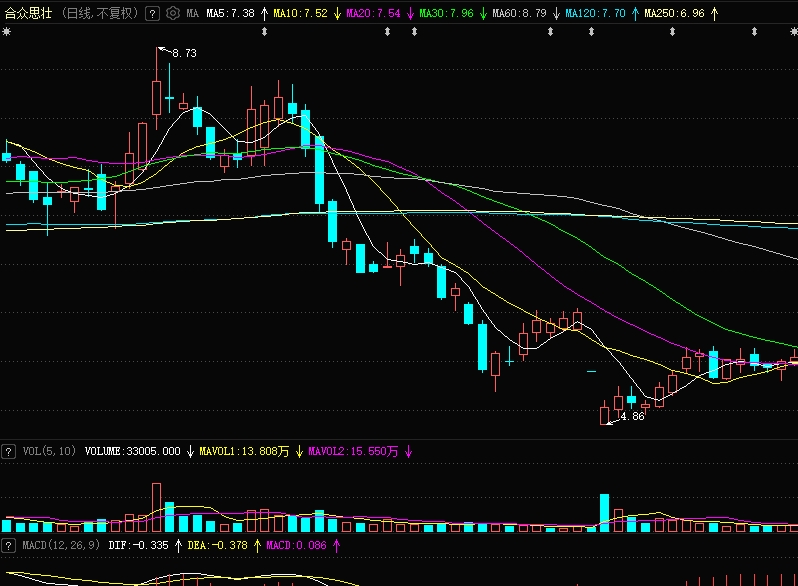This screenshot has width=798, height=586.
Task: Select the MA60:8.79 label
Action: (519, 13)
